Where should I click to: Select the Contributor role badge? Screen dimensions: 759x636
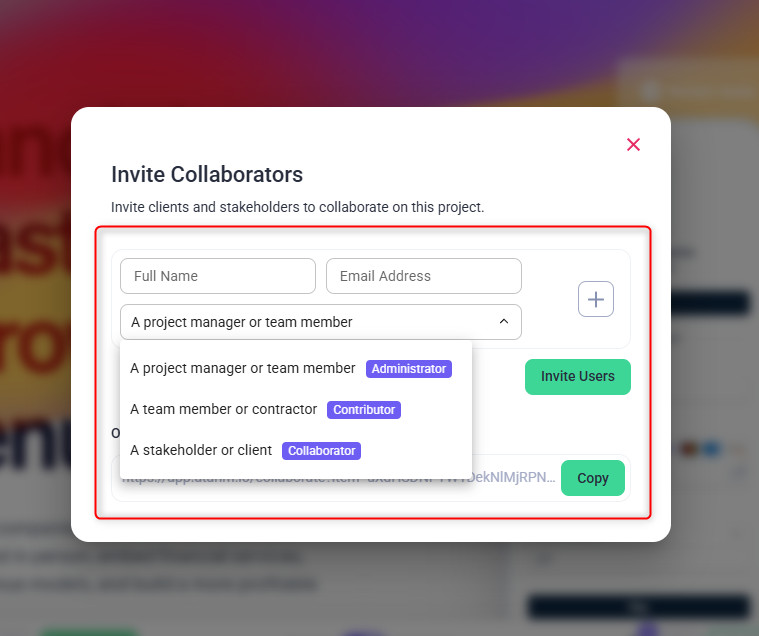pos(364,410)
